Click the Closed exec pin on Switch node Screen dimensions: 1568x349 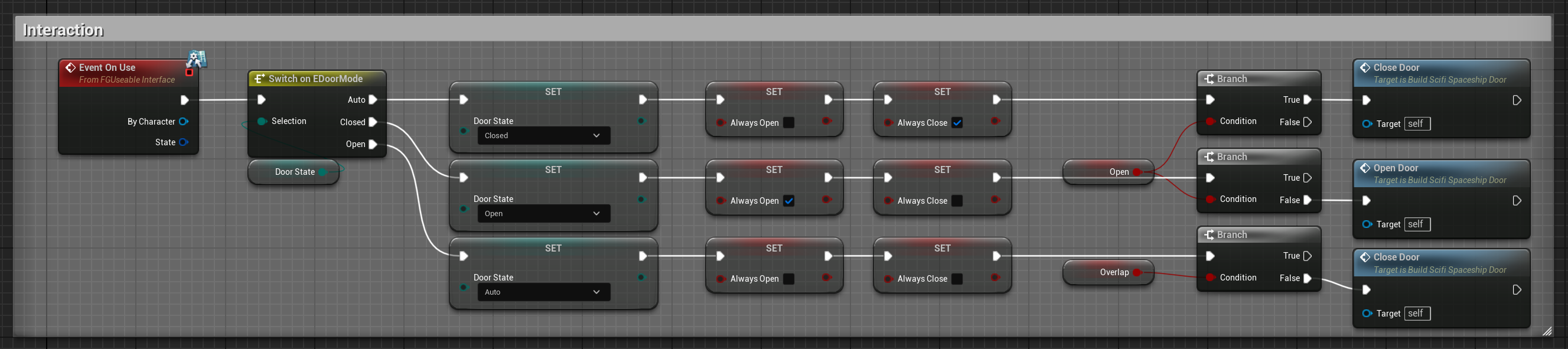[373, 122]
